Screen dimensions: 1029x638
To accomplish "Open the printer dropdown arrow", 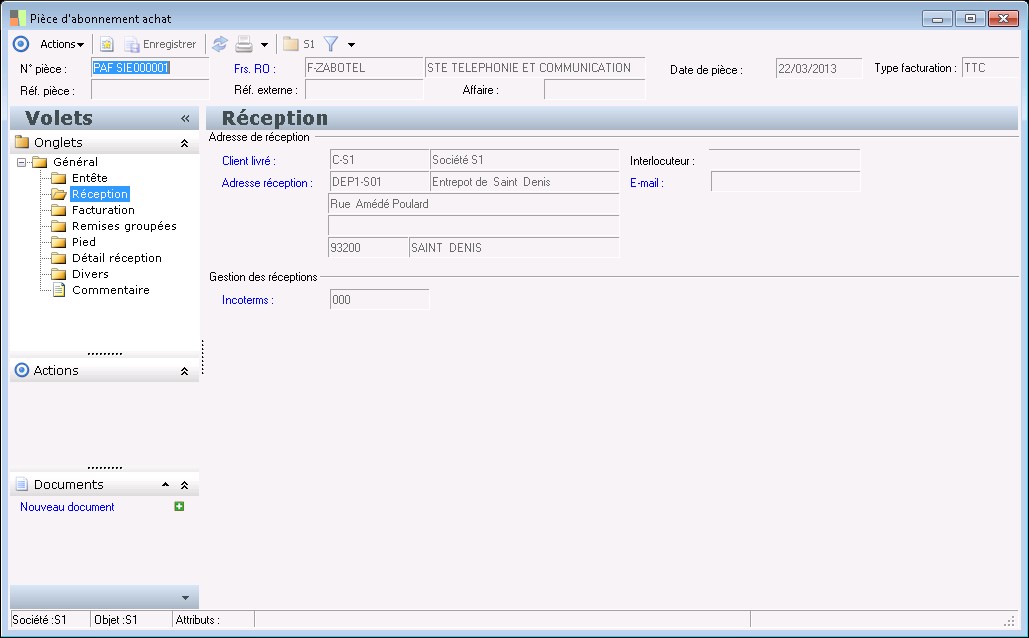I will [264, 45].
